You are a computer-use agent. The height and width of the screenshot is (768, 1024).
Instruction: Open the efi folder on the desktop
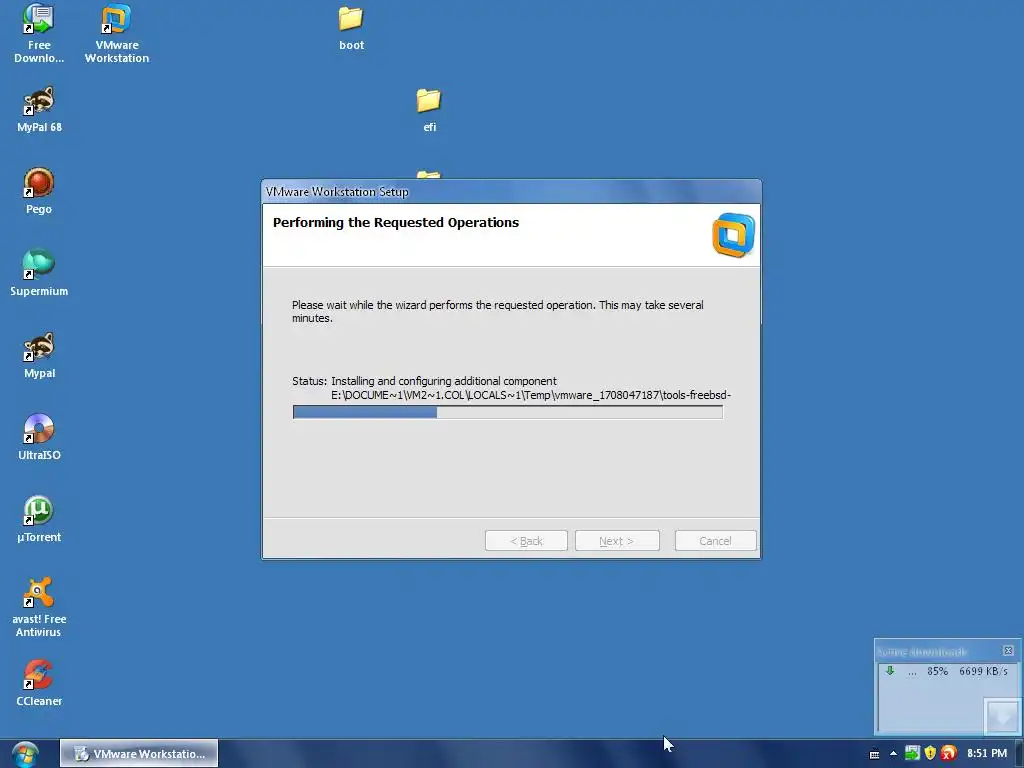429,110
